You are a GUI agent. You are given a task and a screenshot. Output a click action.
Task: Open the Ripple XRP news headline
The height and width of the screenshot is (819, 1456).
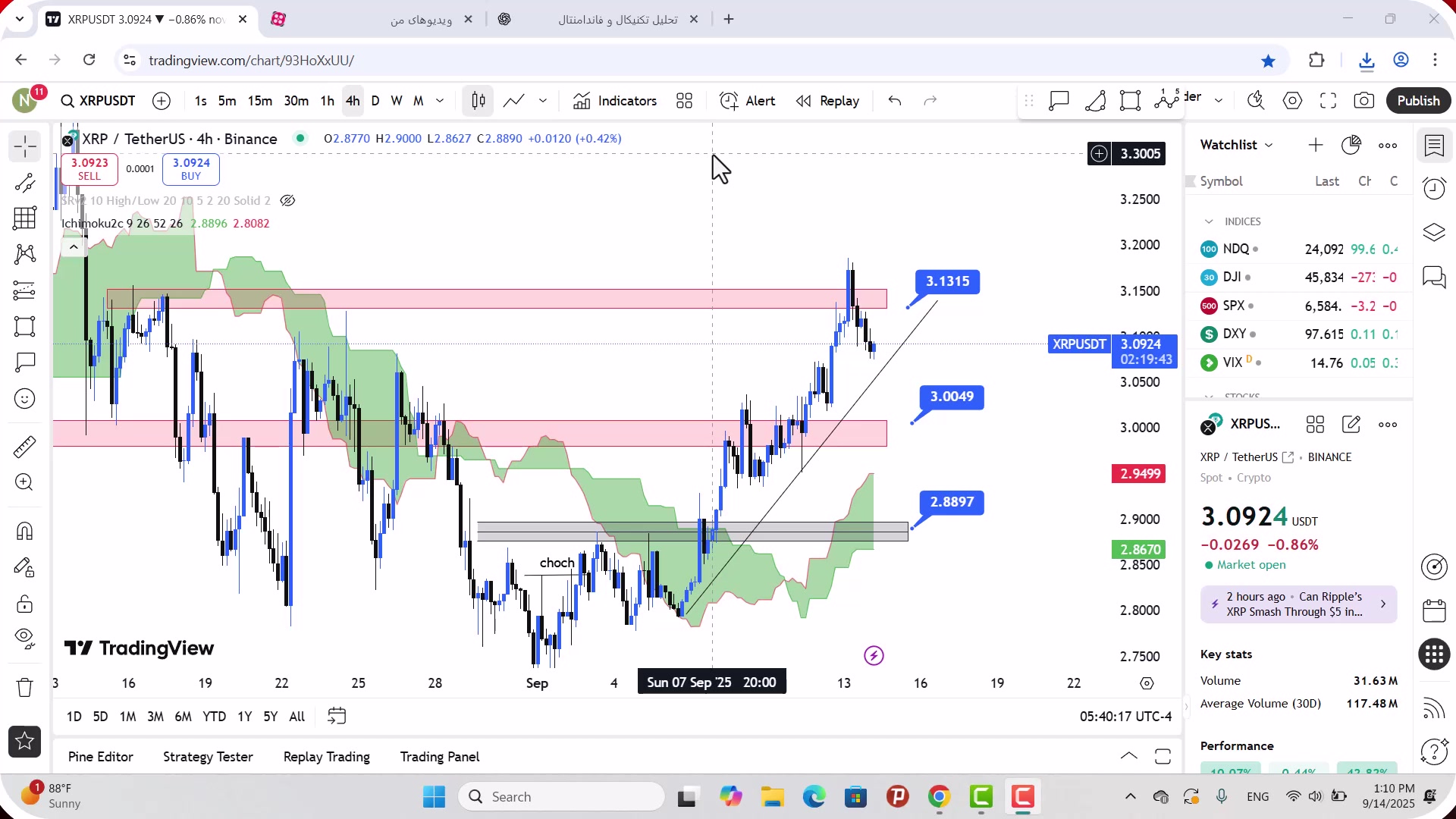(x=1298, y=604)
